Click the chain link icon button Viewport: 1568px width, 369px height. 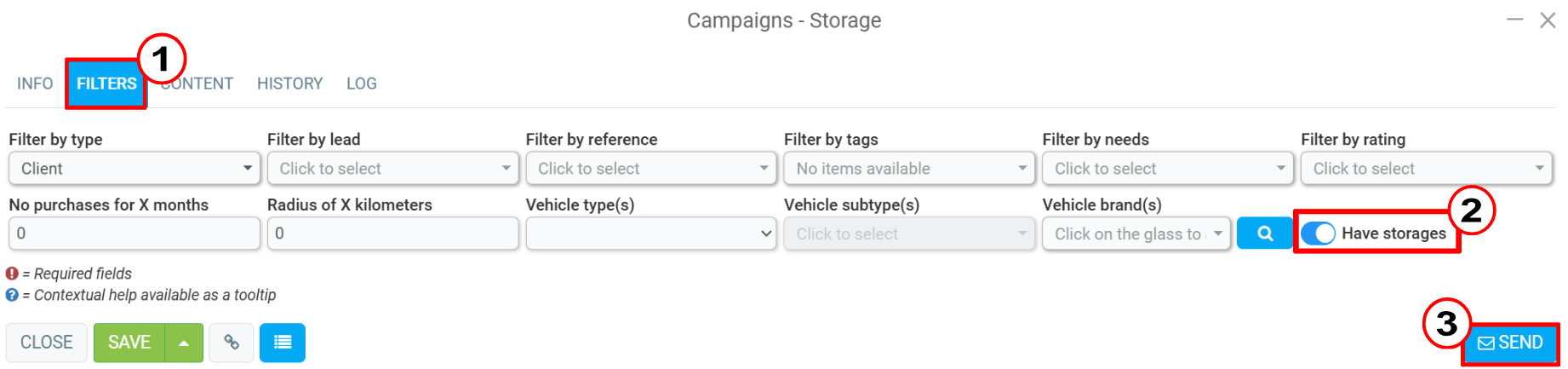pos(232,343)
